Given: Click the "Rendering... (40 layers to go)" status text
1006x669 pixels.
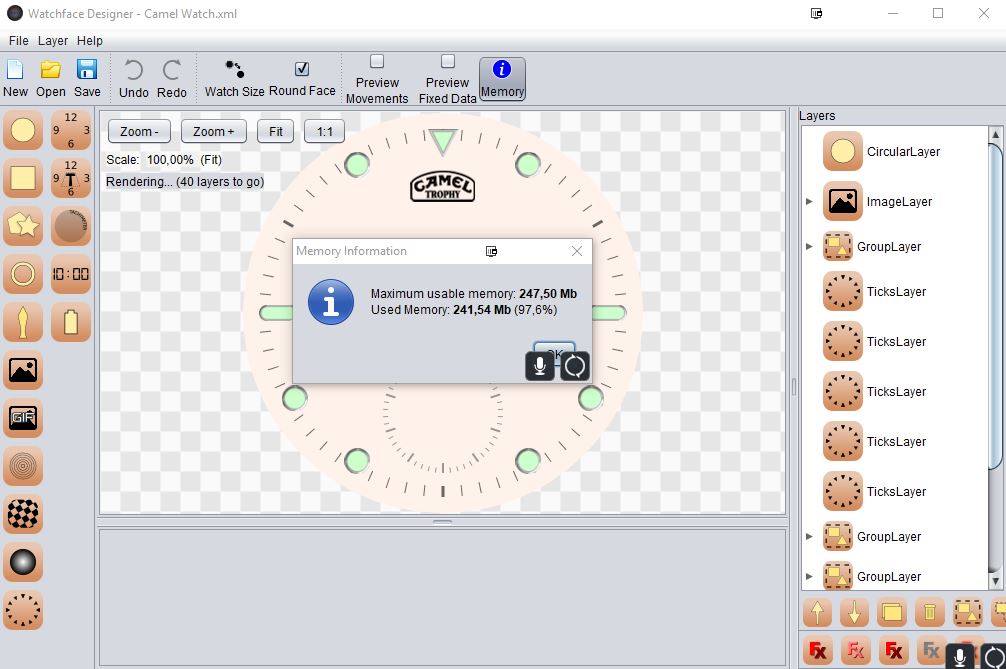Looking at the screenshot, I should [185, 182].
